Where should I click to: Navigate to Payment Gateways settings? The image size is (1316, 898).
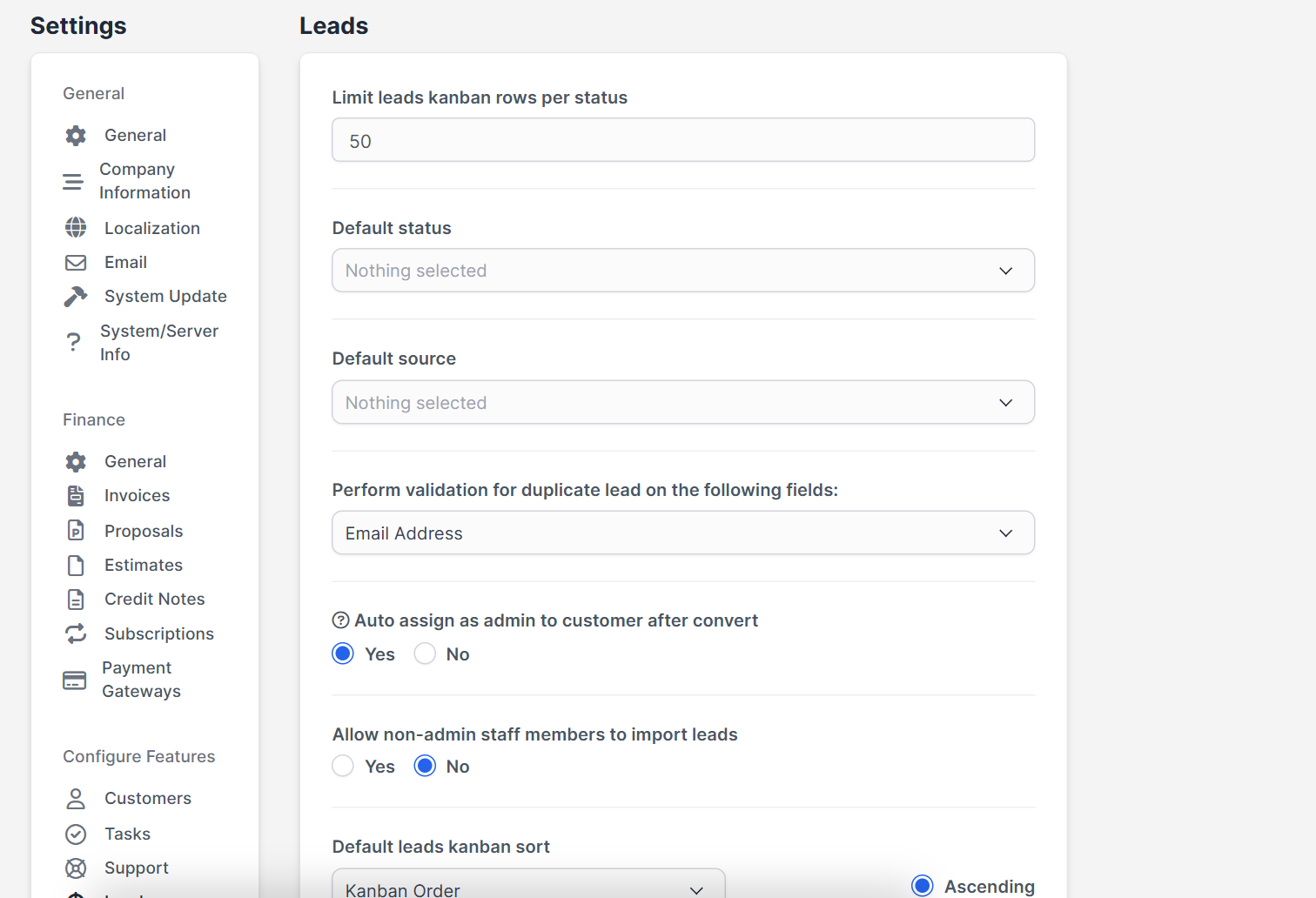click(141, 680)
